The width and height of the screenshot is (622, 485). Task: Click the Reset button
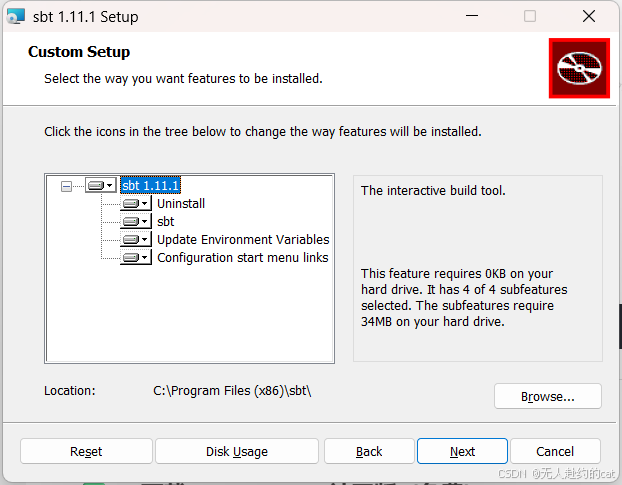pyautogui.click(x=86, y=451)
